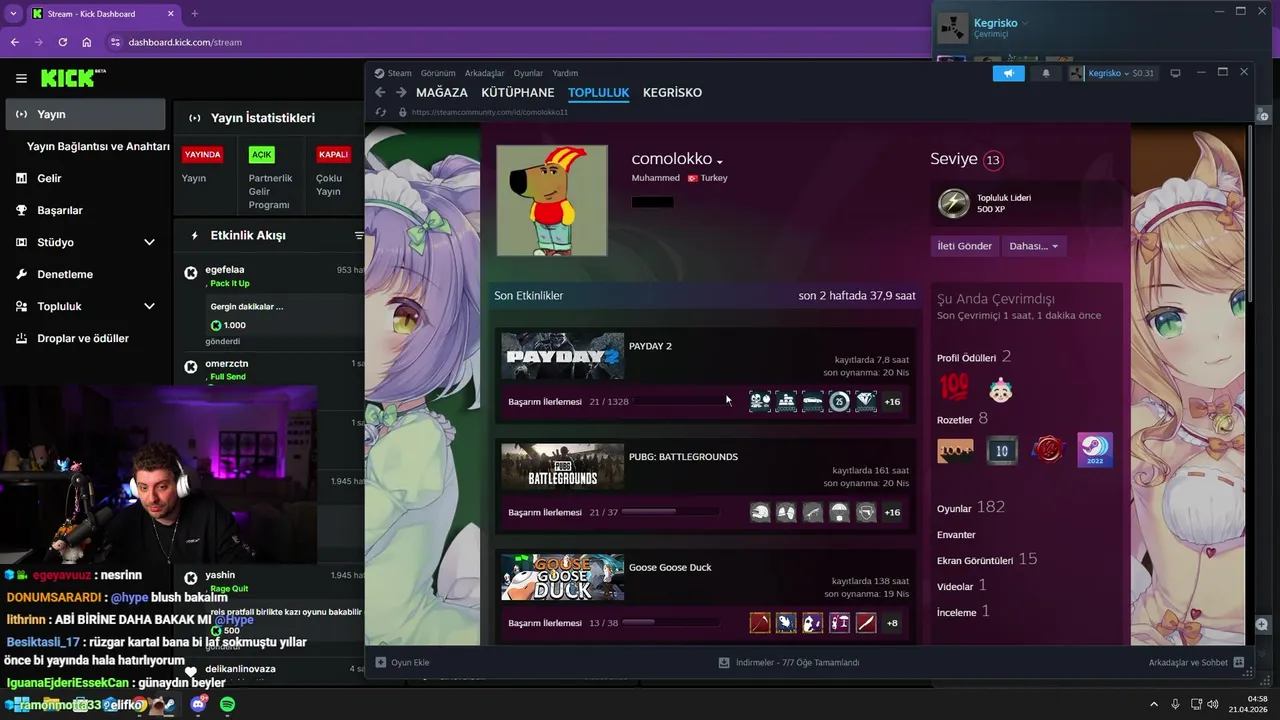Open Droplar ve ödüller
1280x720 pixels.
tap(83, 338)
